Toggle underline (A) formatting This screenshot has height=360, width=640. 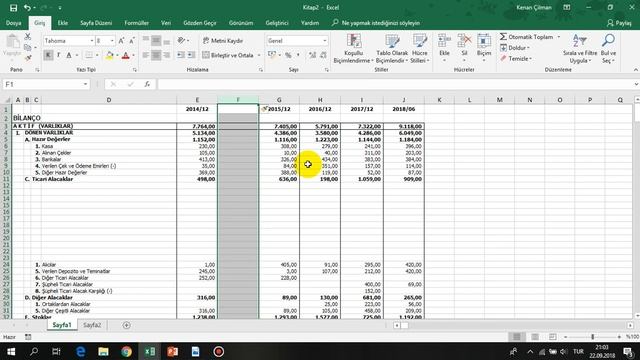pyautogui.click(x=69, y=55)
